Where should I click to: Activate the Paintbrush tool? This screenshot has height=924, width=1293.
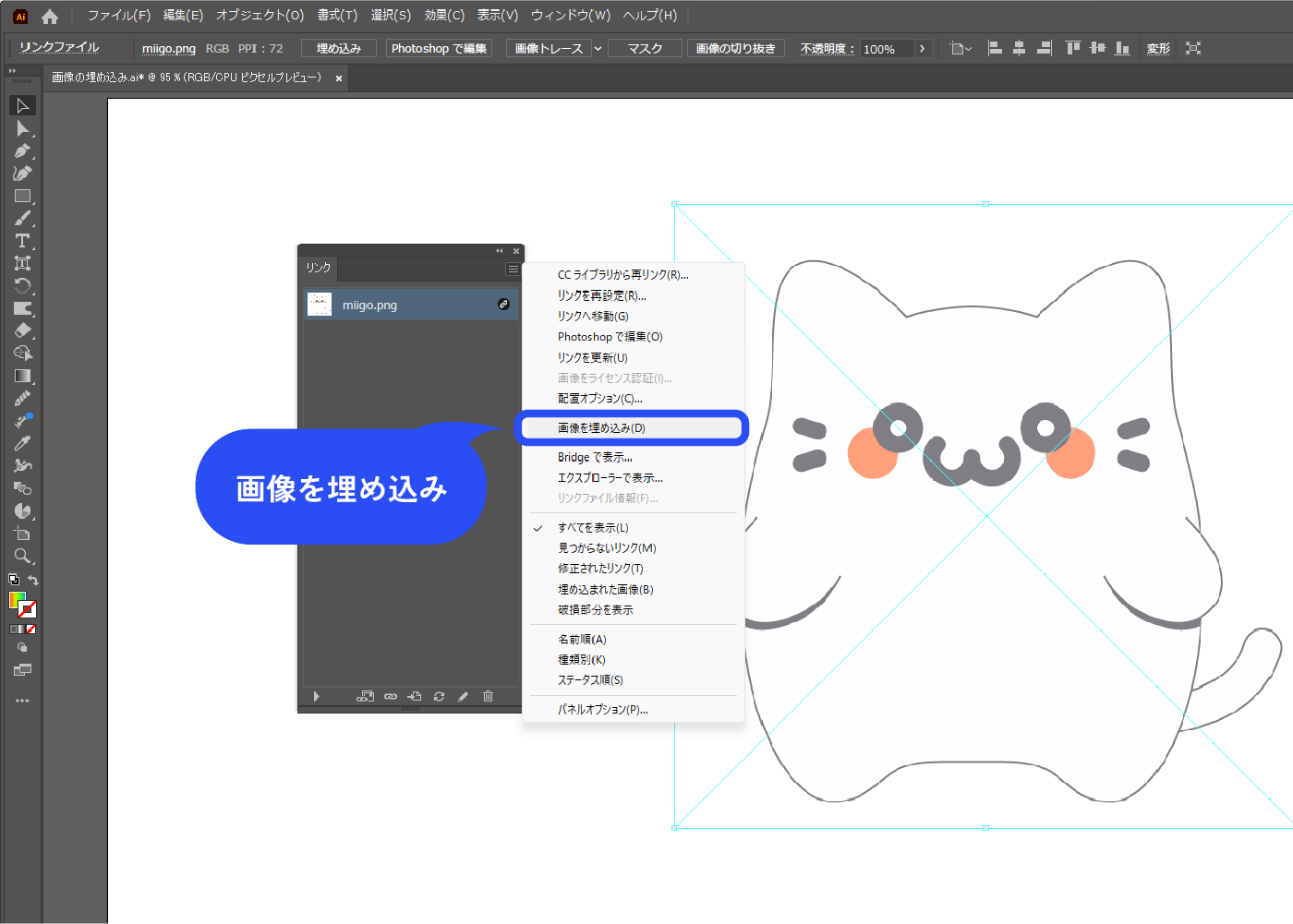pos(22,219)
